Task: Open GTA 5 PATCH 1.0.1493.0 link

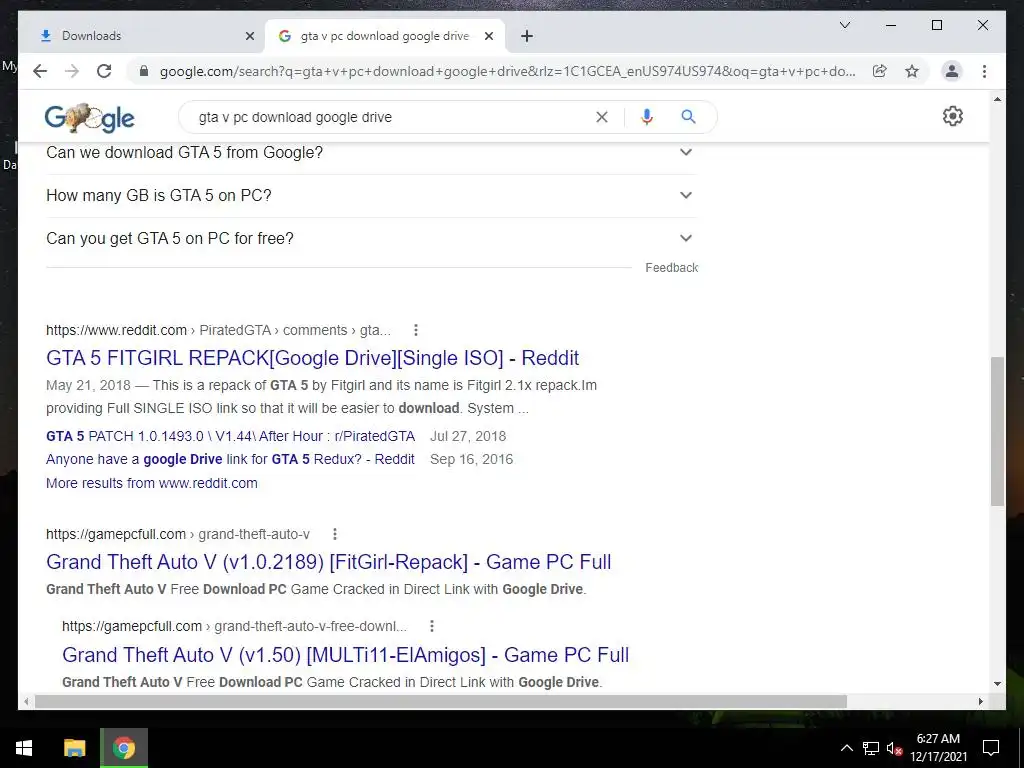Action: pyautogui.click(x=231, y=436)
